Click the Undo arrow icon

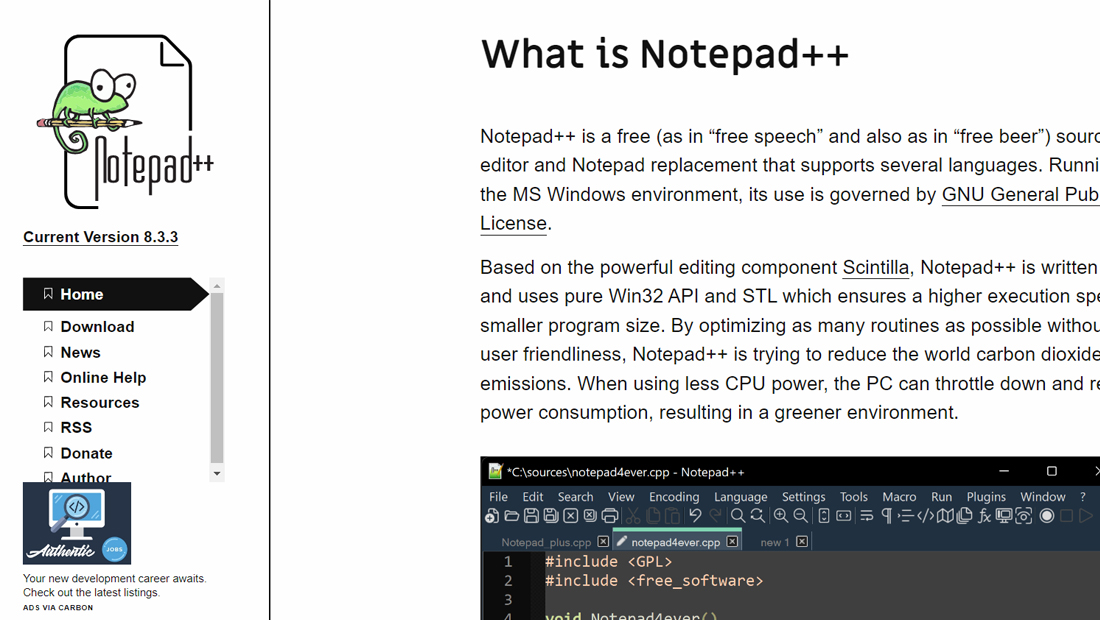click(x=695, y=515)
